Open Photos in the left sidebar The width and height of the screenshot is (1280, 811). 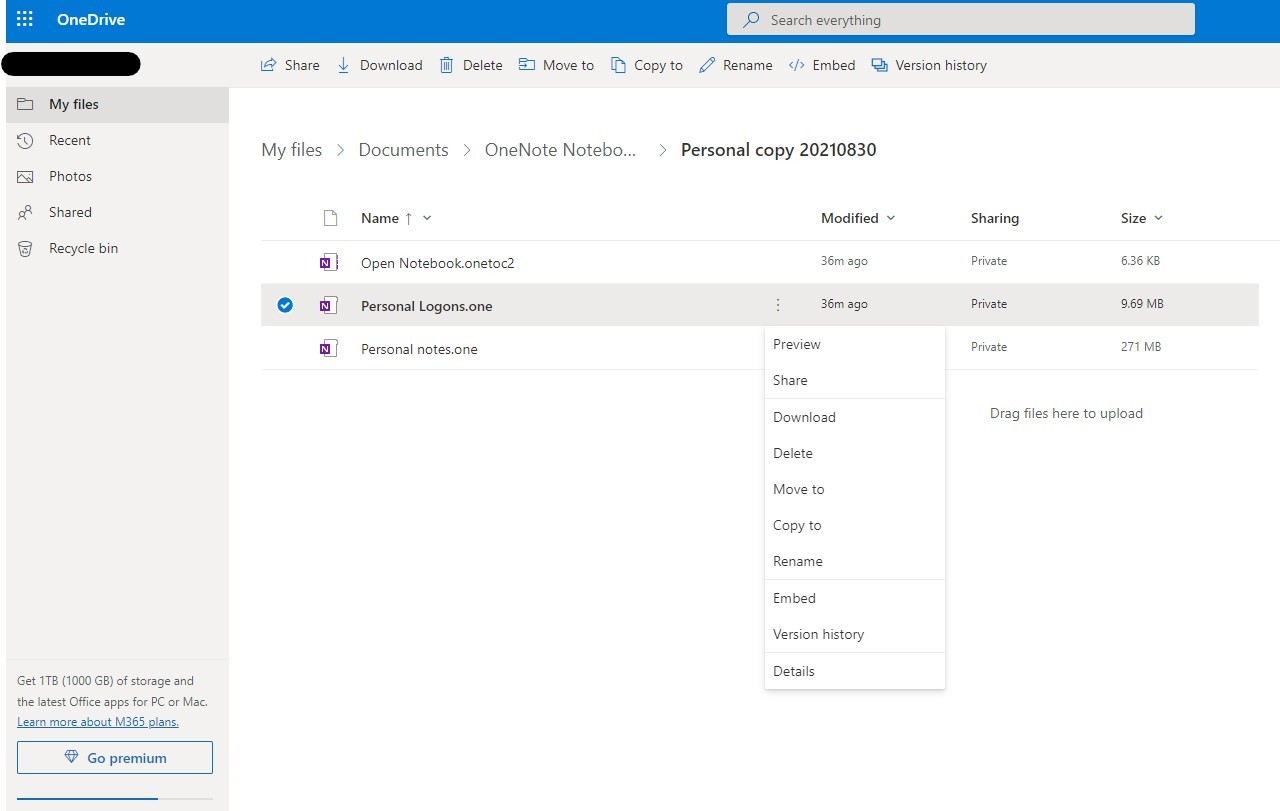click(117, 176)
